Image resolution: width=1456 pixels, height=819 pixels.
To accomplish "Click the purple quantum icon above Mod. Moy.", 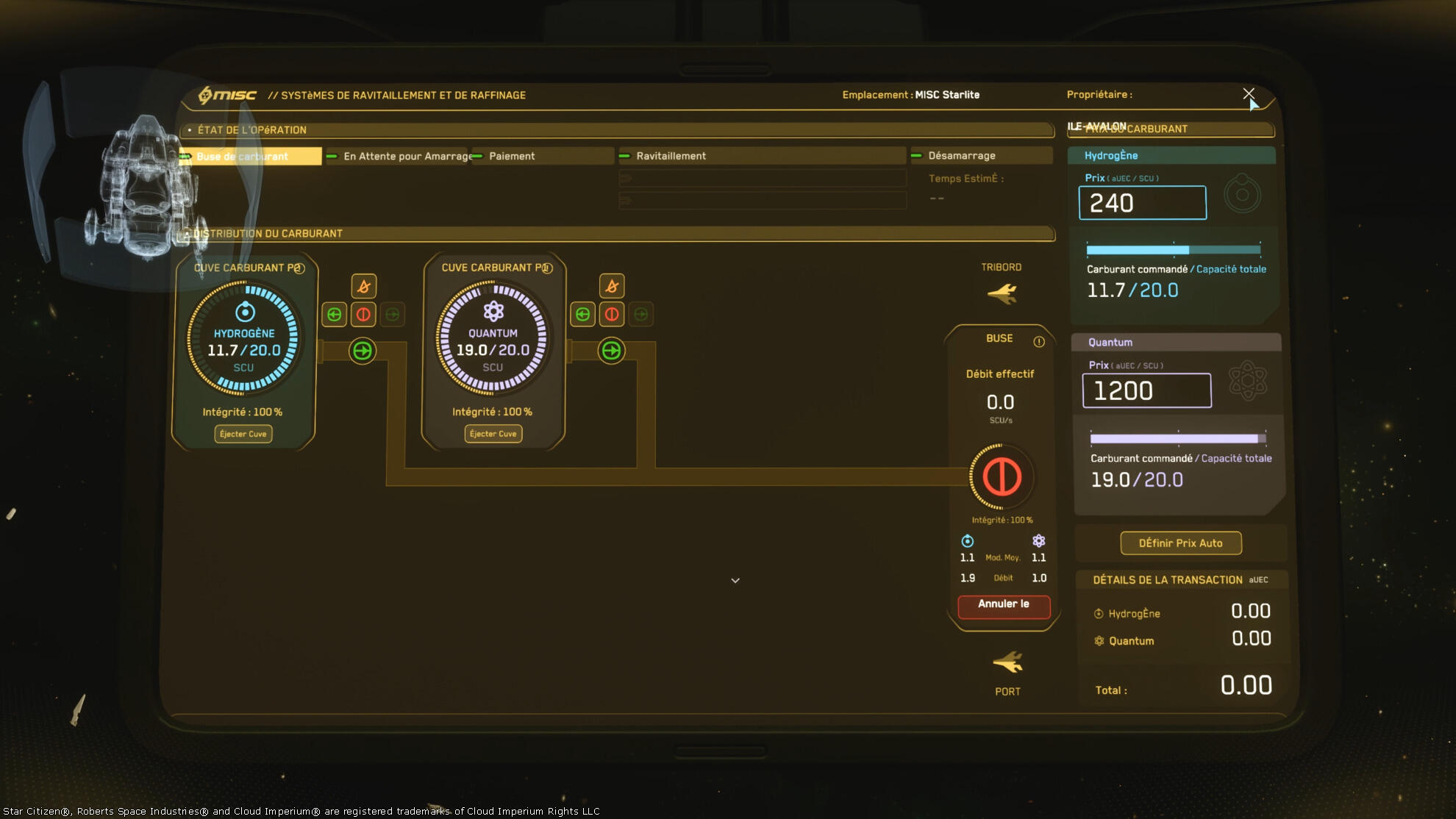I will pyautogui.click(x=1038, y=541).
